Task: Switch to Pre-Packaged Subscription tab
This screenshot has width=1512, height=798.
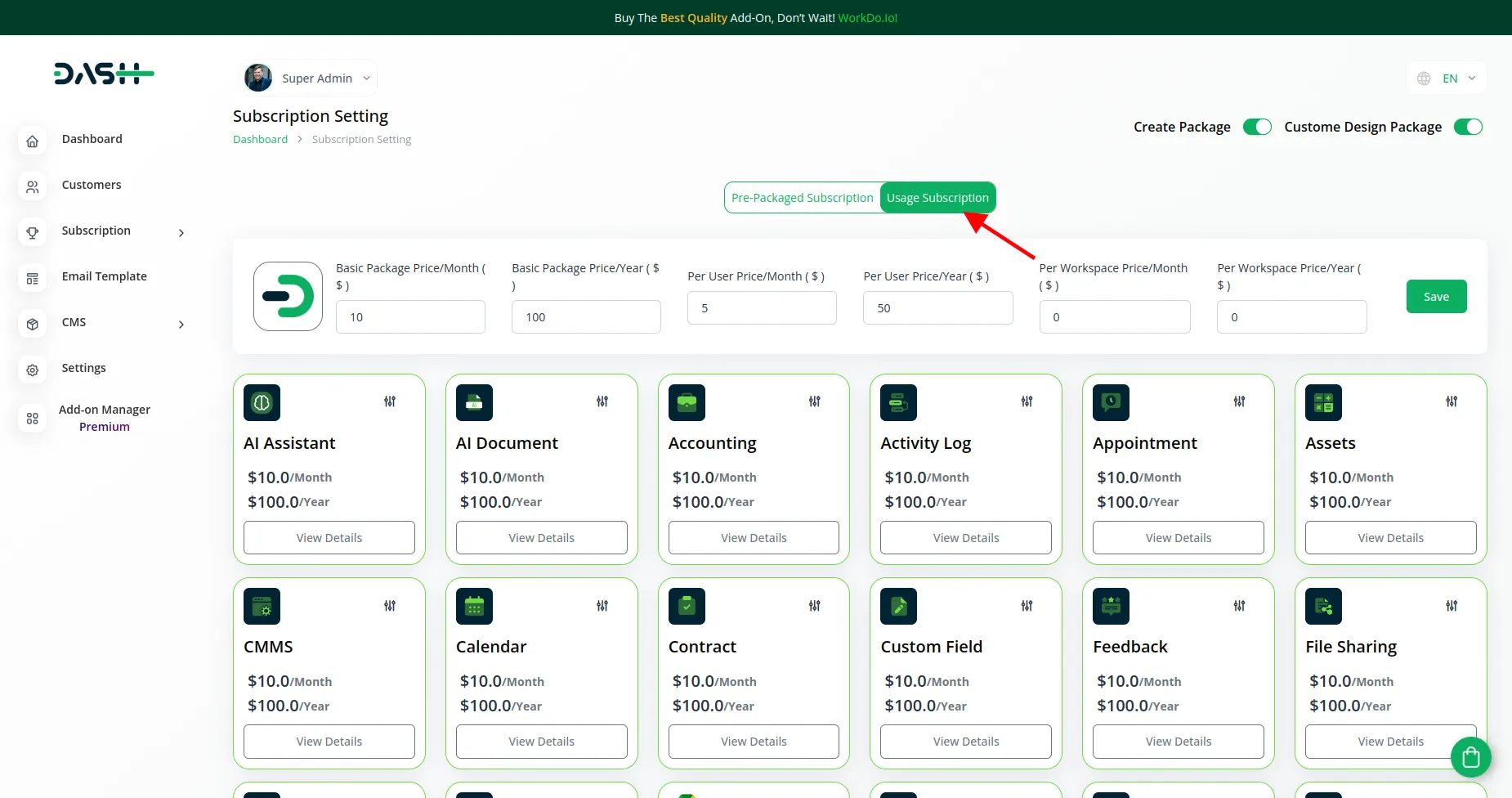Action: pos(802,198)
